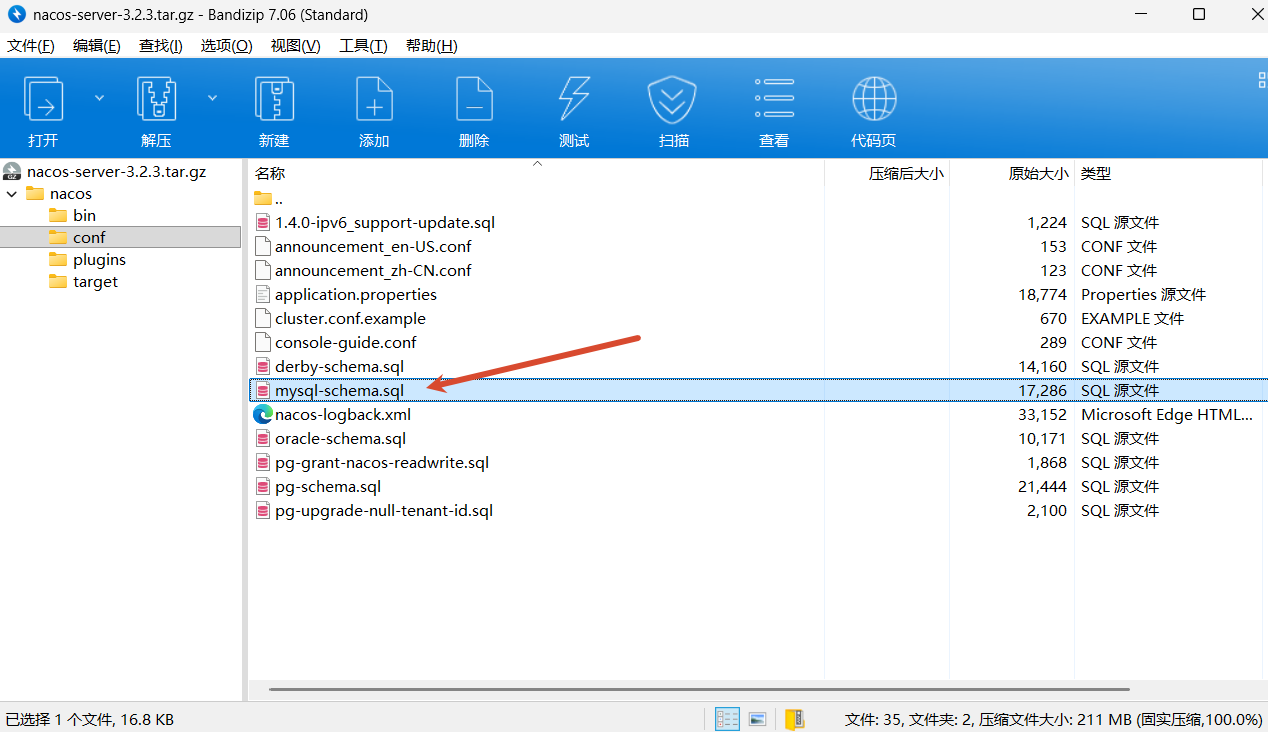Click SQL icon beside derby-schema.sql
This screenshot has height=732, width=1268.
(263, 366)
